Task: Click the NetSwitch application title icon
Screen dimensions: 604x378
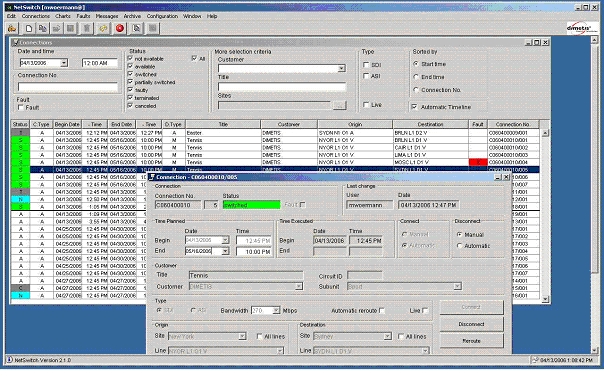Action: (x=9, y=7)
